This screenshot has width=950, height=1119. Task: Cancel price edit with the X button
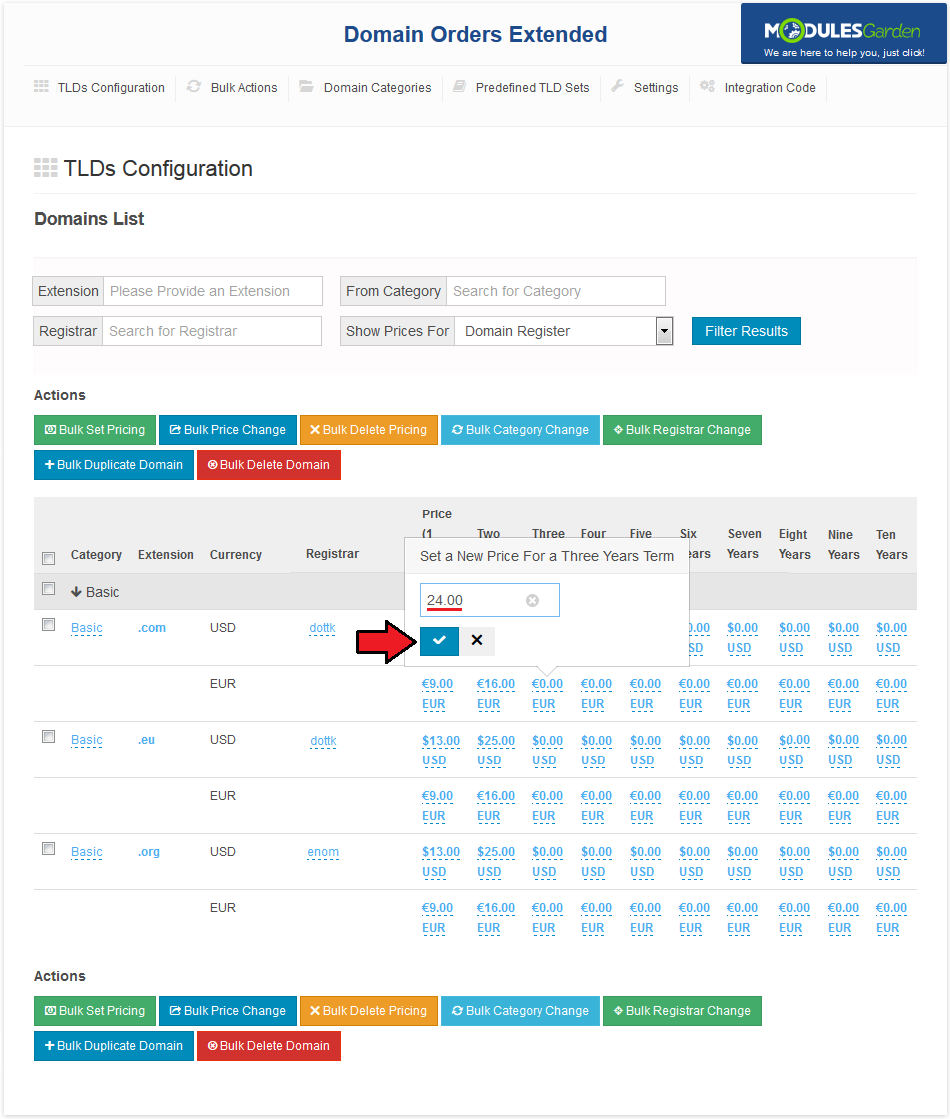(477, 640)
